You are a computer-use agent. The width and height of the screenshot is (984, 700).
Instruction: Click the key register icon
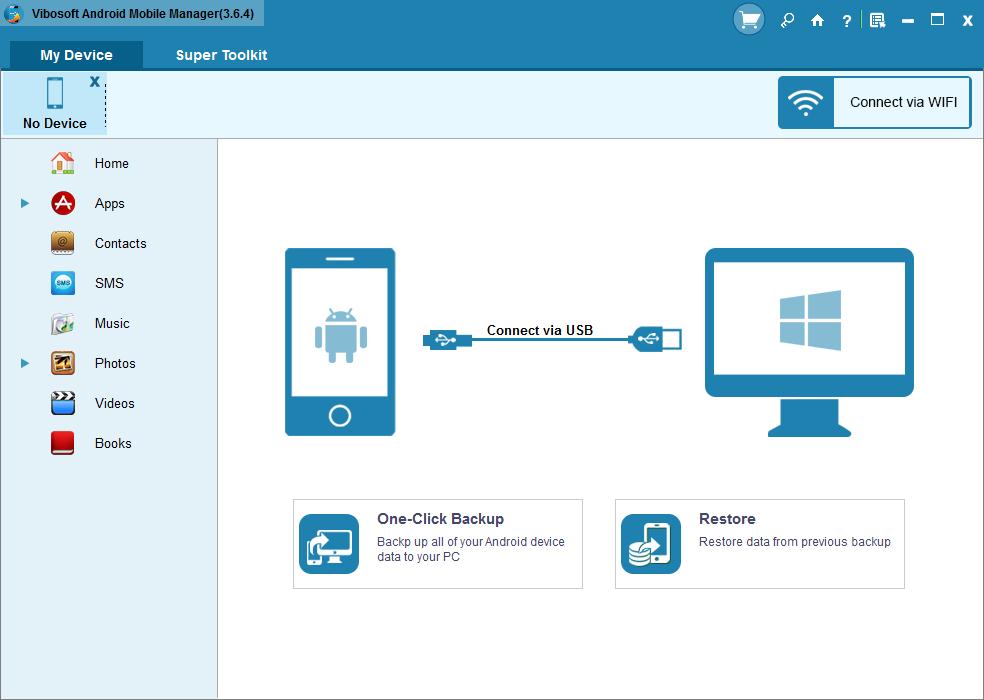tap(787, 21)
